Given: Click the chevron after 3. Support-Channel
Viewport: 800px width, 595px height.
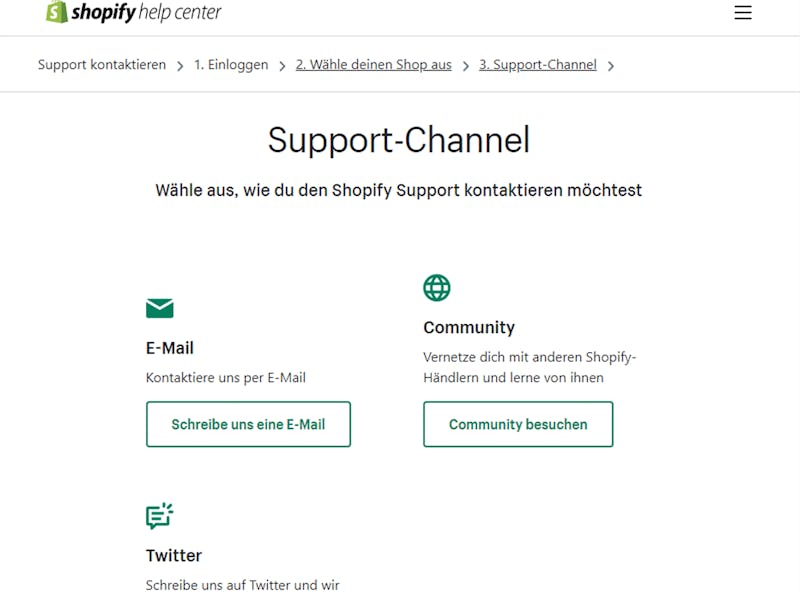Looking at the screenshot, I should (611, 66).
